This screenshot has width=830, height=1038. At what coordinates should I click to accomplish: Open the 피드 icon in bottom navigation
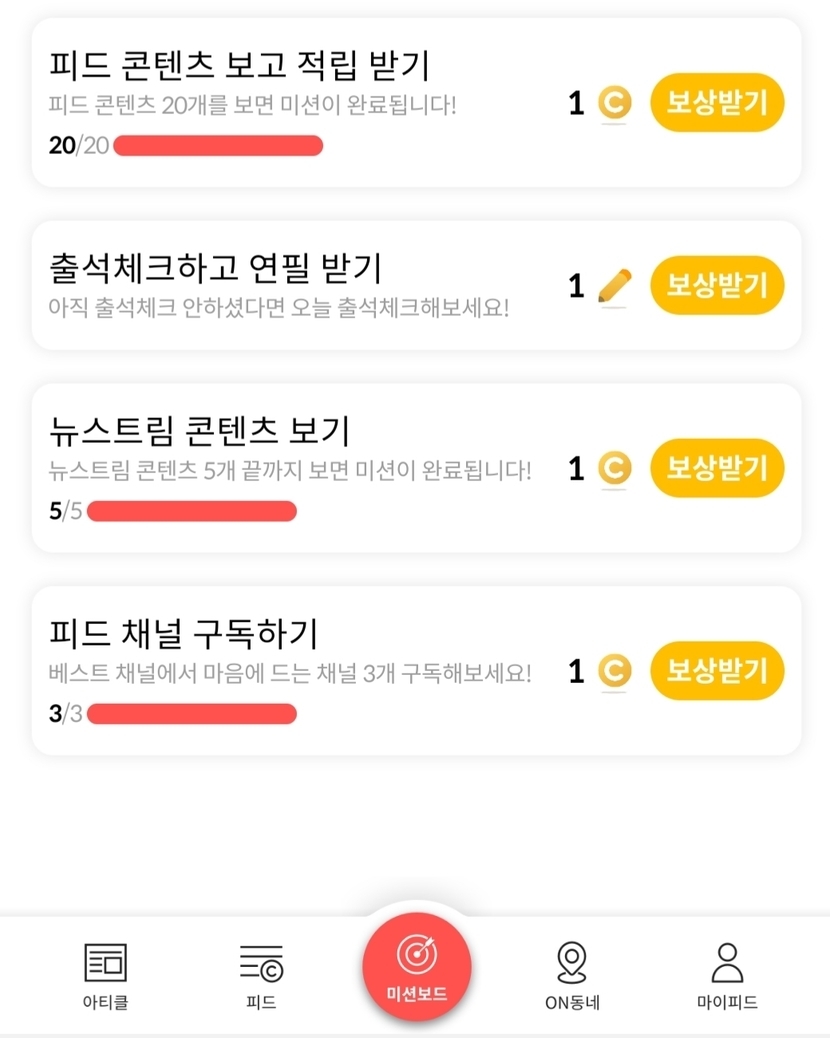coord(261,964)
